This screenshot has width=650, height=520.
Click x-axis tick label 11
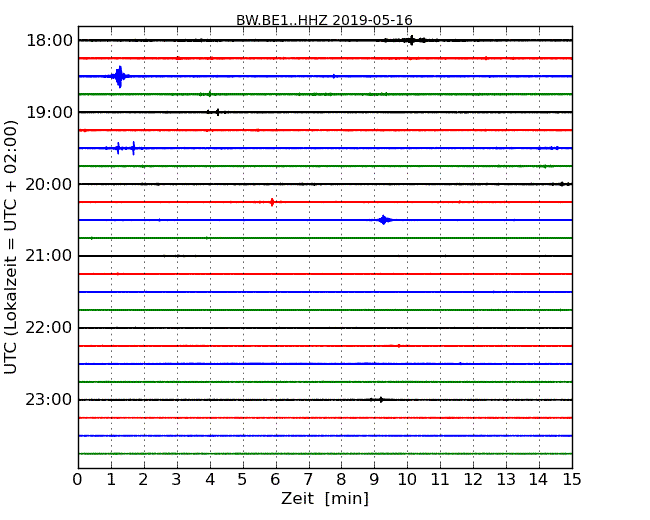tap(440, 480)
